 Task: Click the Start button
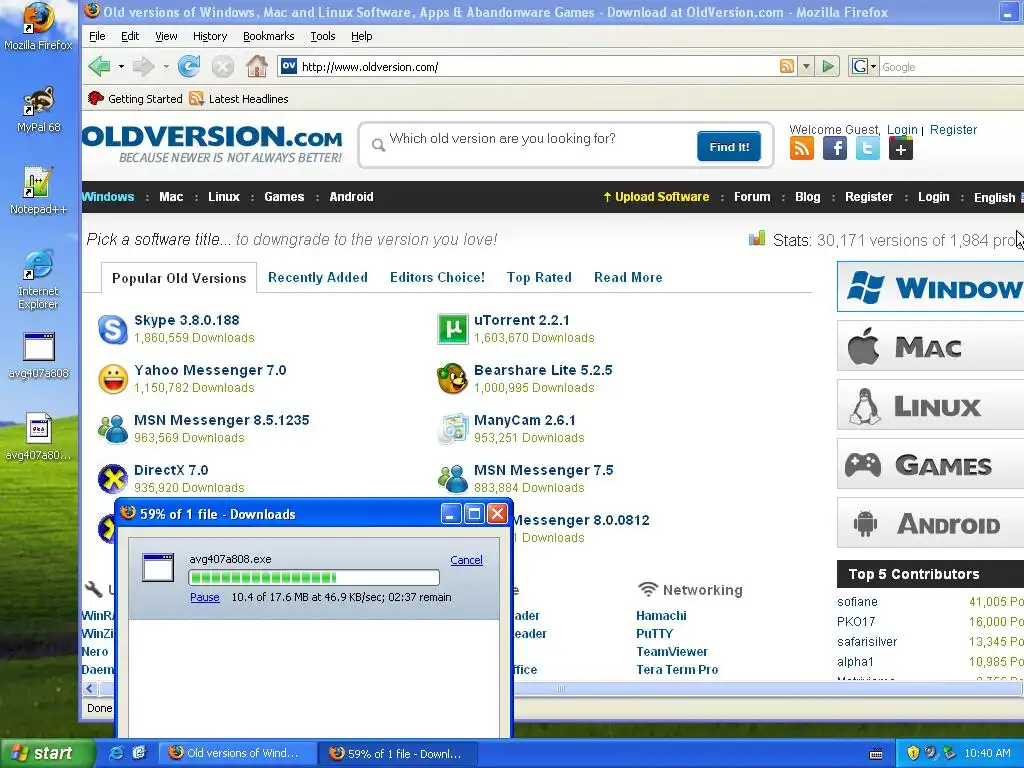click(x=46, y=753)
